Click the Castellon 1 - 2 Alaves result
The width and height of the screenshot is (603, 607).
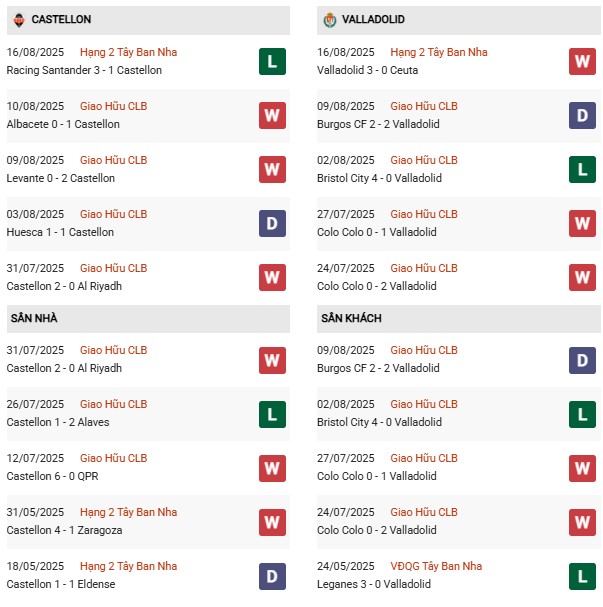pyautogui.click(x=58, y=422)
